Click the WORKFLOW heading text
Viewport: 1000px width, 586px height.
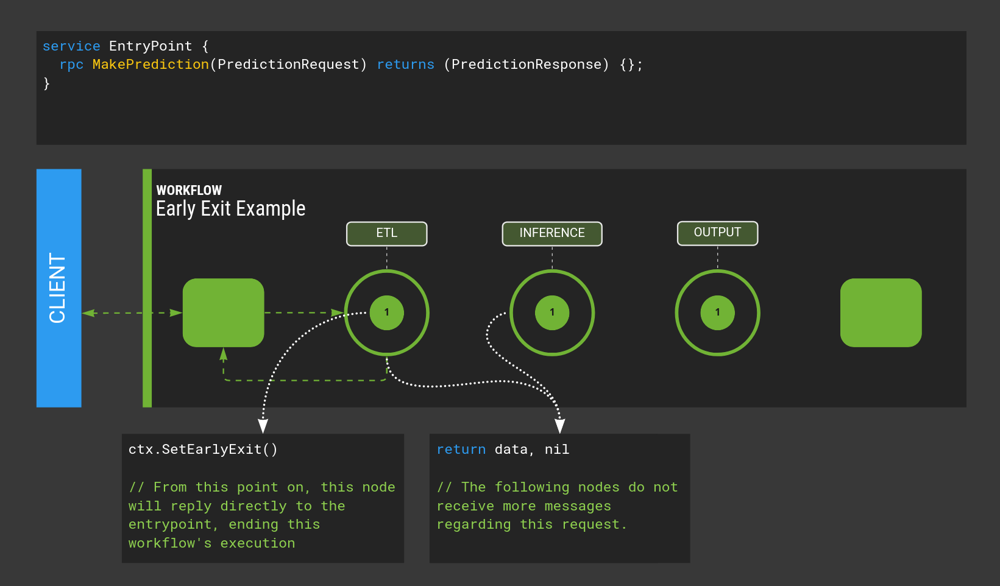(x=189, y=190)
